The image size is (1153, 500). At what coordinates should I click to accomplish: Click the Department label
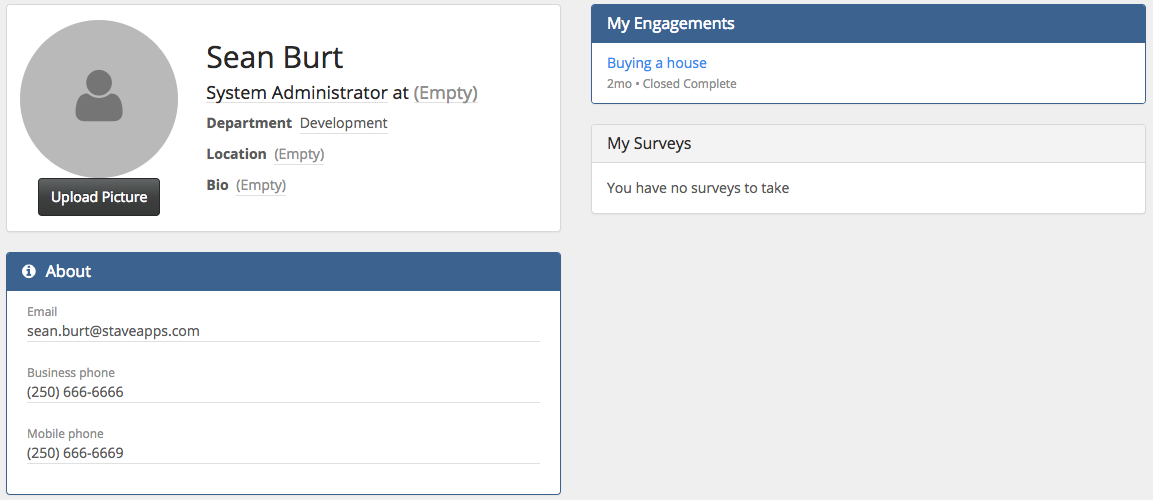[x=248, y=123]
